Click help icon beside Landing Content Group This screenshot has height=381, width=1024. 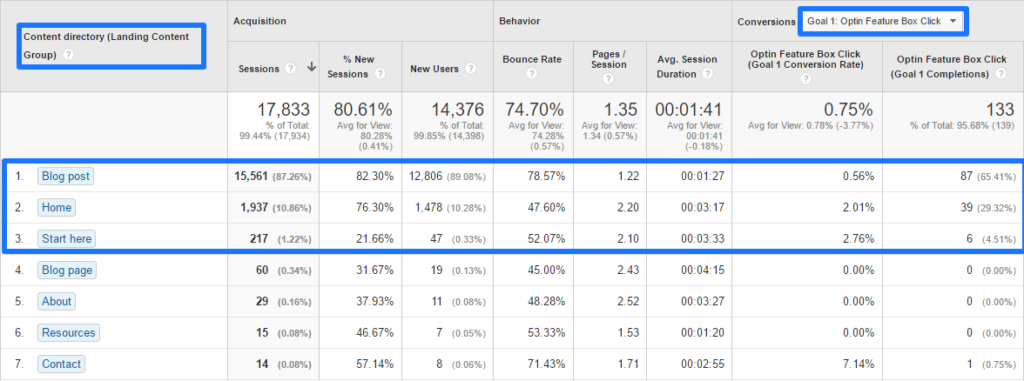point(69,55)
